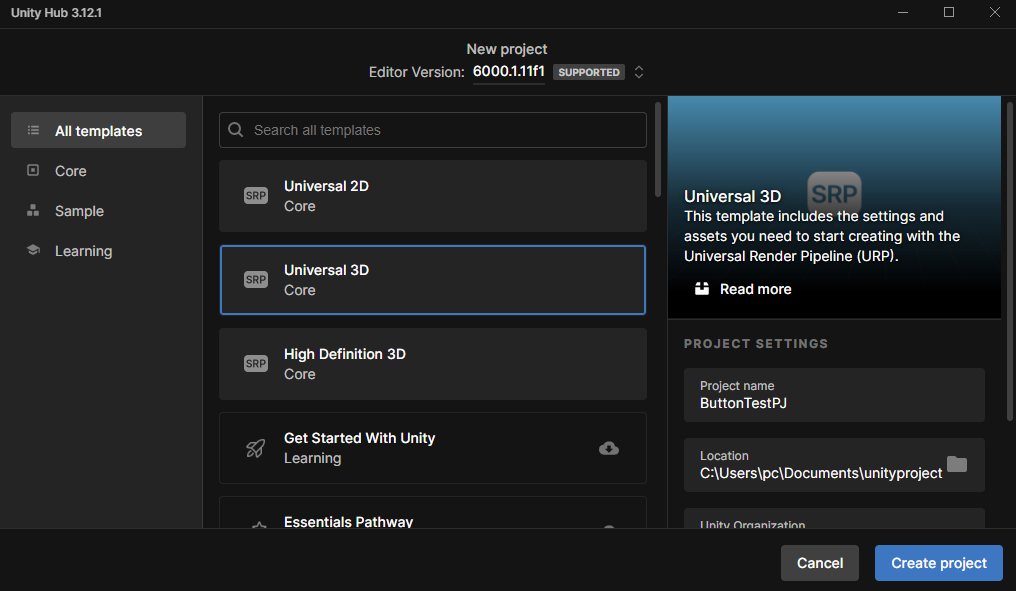Click the Core category square icon

point(33,170)
